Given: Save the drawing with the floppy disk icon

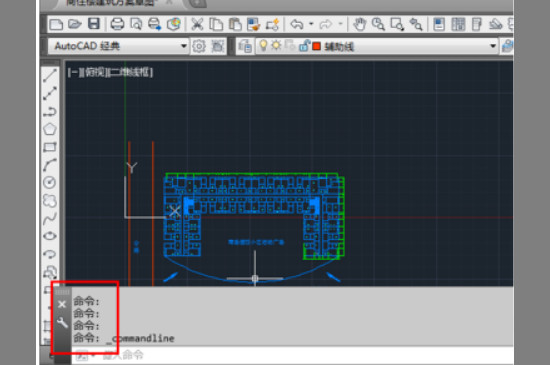Looking at the screenshot, I should pos(94,24).
